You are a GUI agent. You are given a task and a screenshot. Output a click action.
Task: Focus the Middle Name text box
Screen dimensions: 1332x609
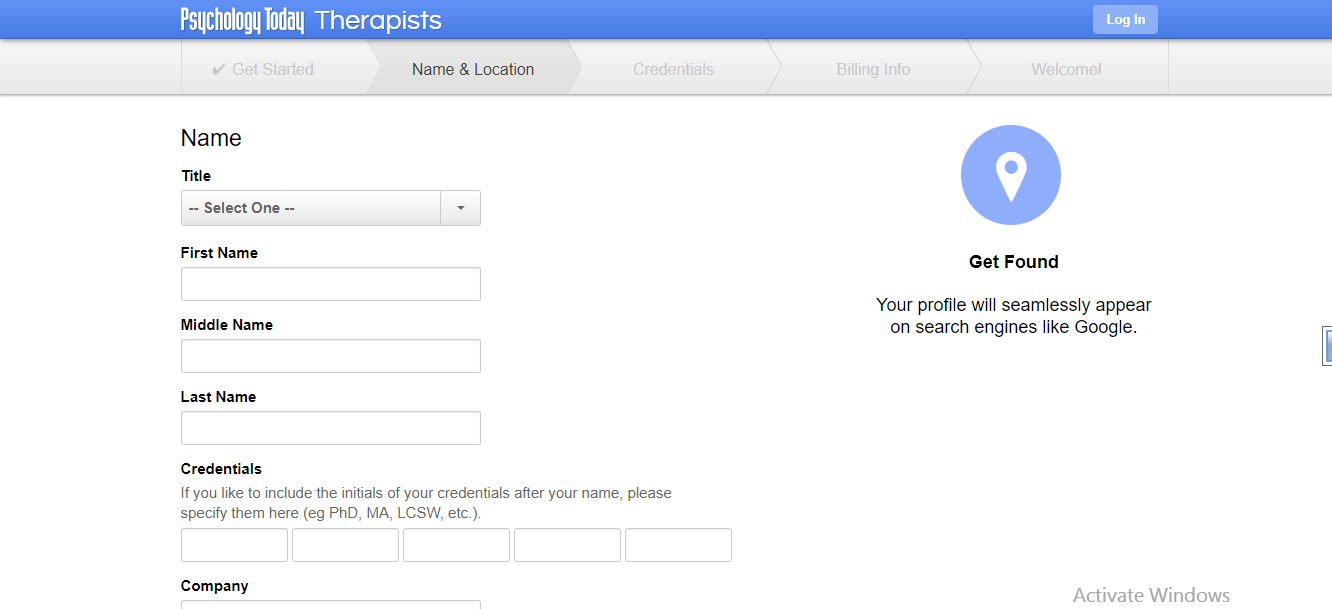pos(331,356)
